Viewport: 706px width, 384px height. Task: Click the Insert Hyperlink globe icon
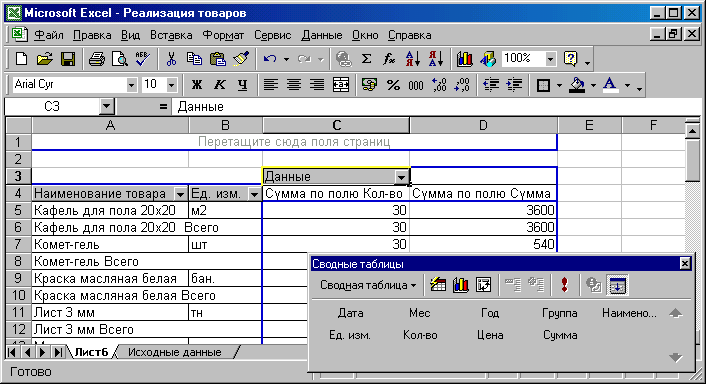pos(344,59)
